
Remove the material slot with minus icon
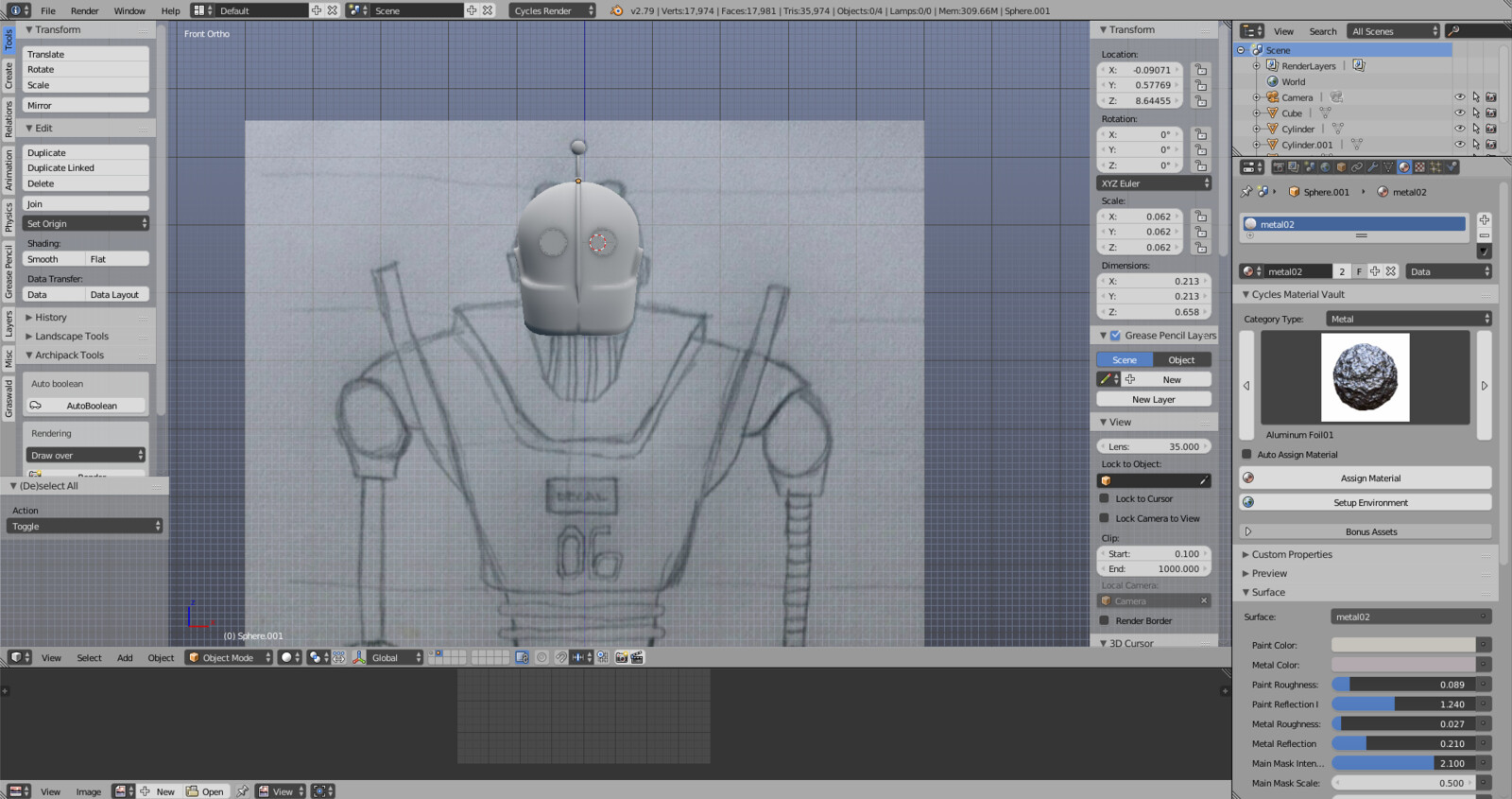(1484, 235)
